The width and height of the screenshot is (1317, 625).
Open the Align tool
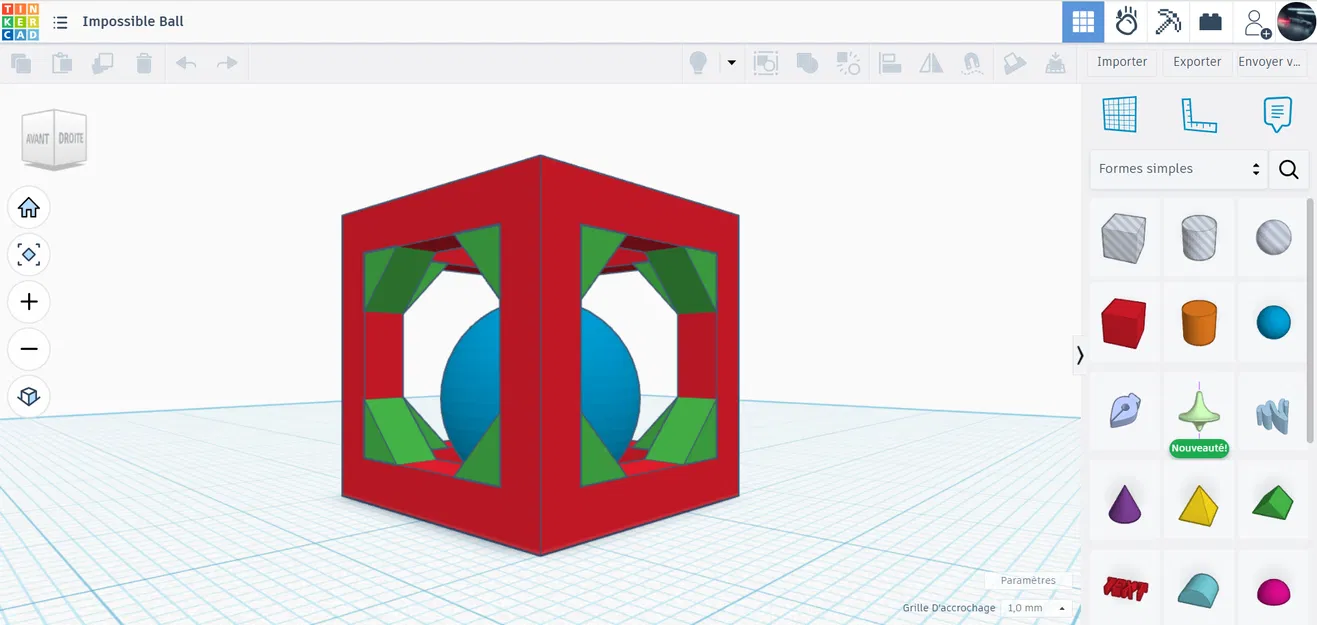[x=890, y=62]
